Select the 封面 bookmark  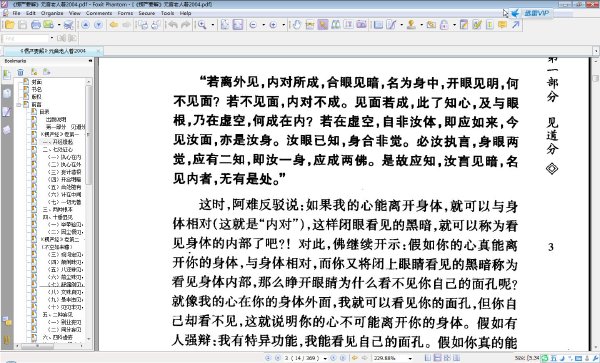37,82
